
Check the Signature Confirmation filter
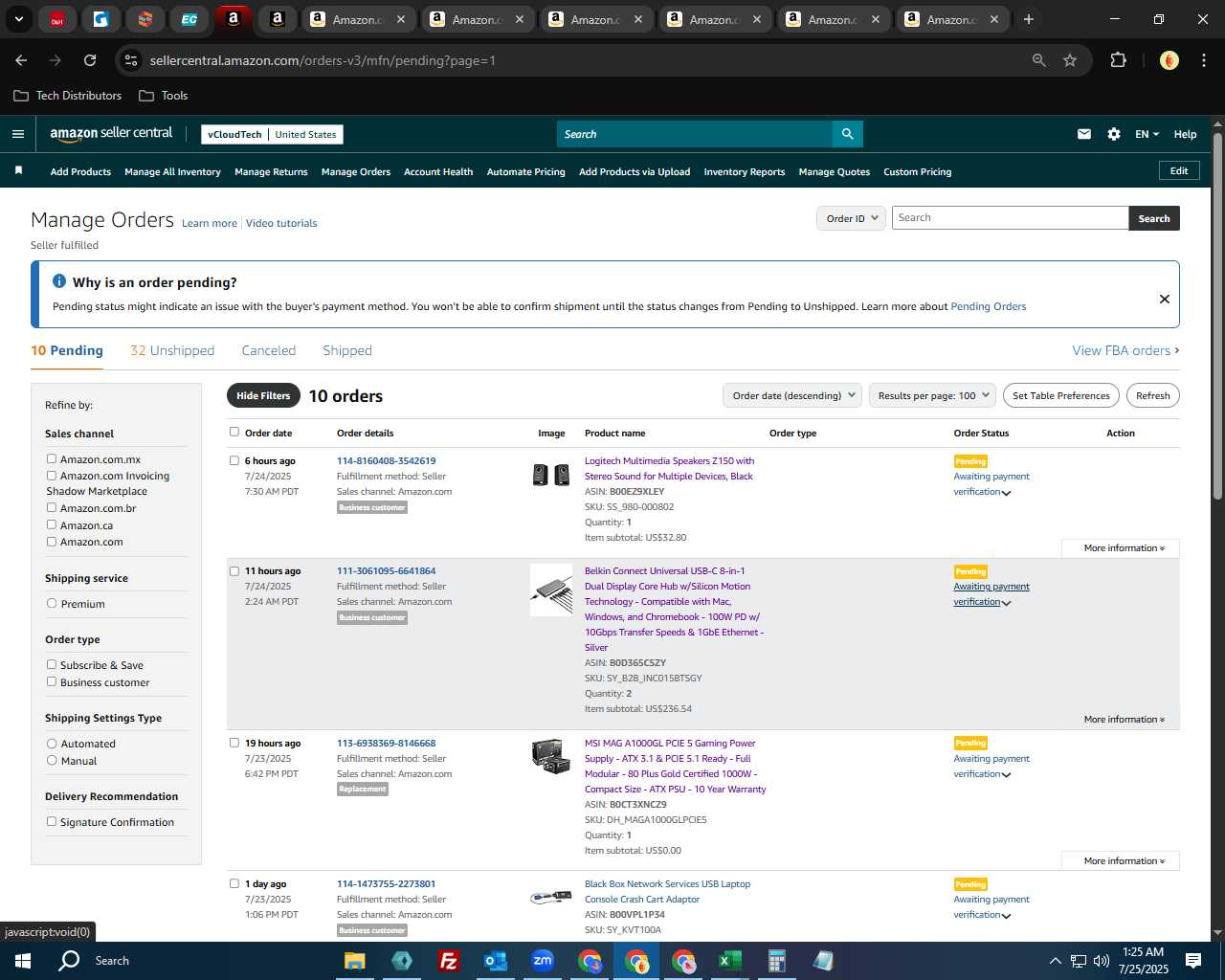click(52, 821)
